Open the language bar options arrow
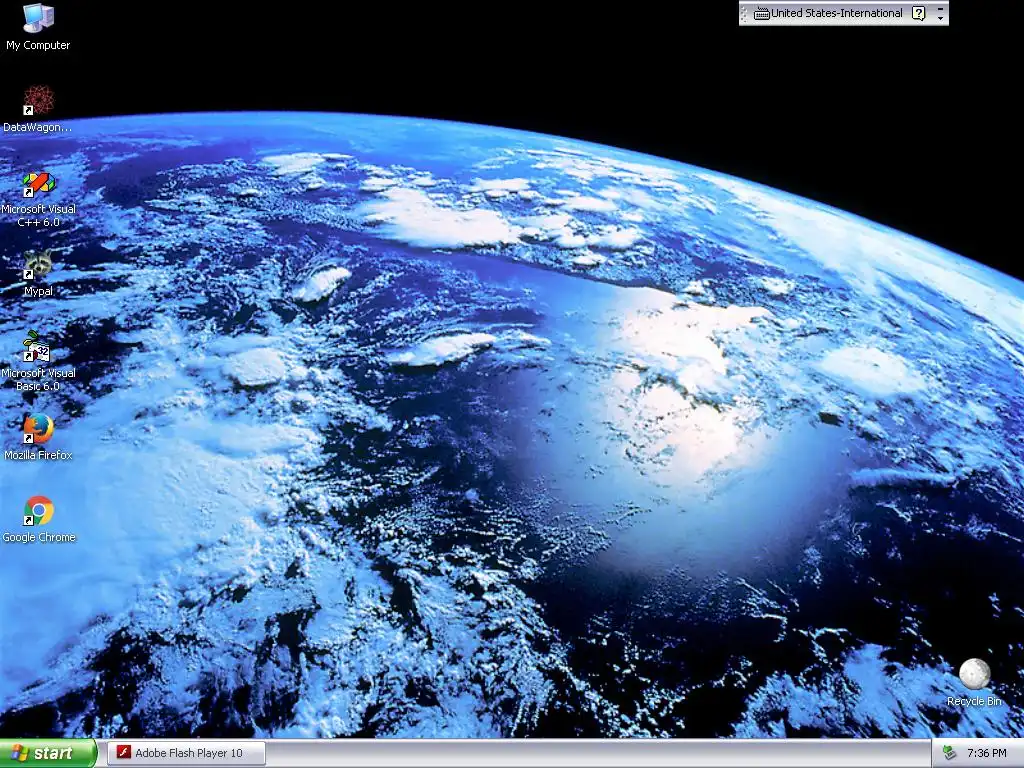The image size is (1024, 768). [x=940, y=18]
